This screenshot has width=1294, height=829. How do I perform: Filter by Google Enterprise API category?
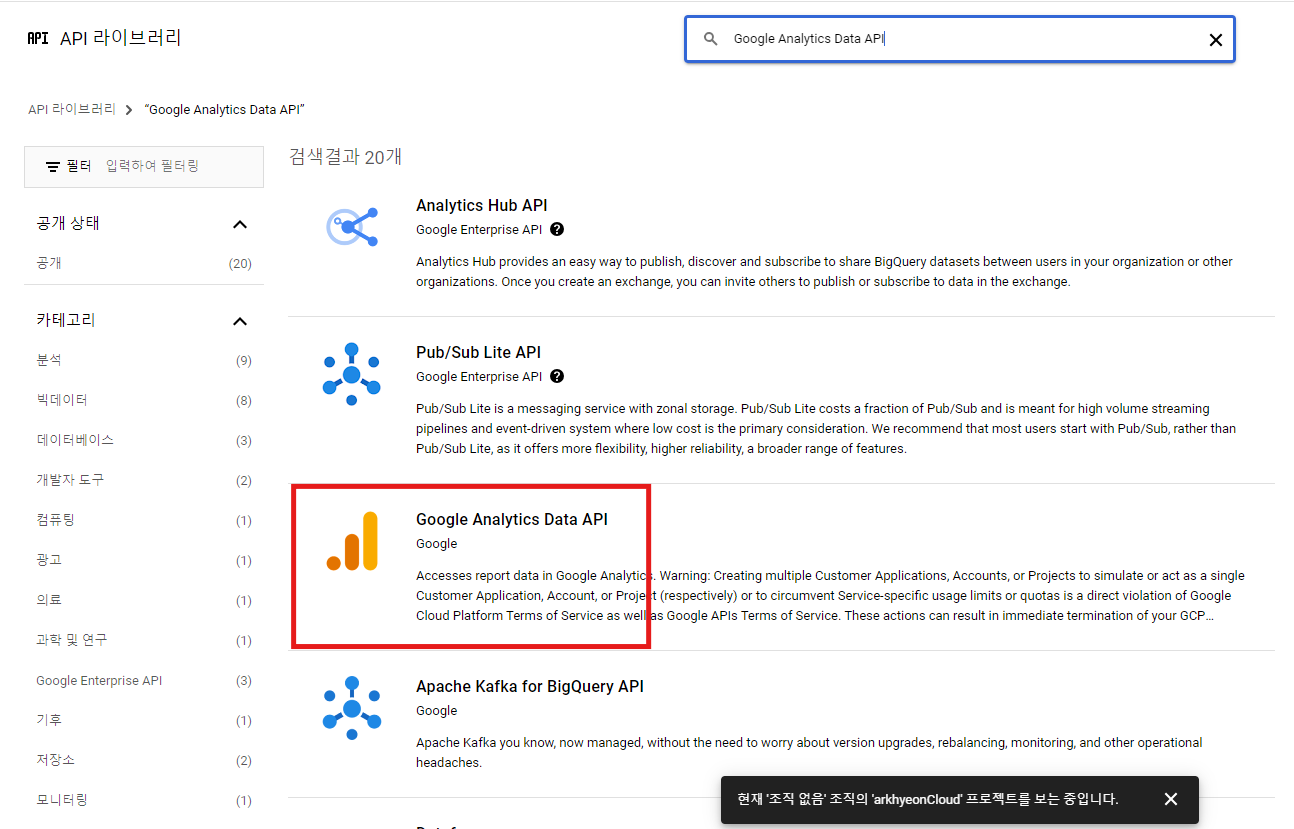click(144, 680)
